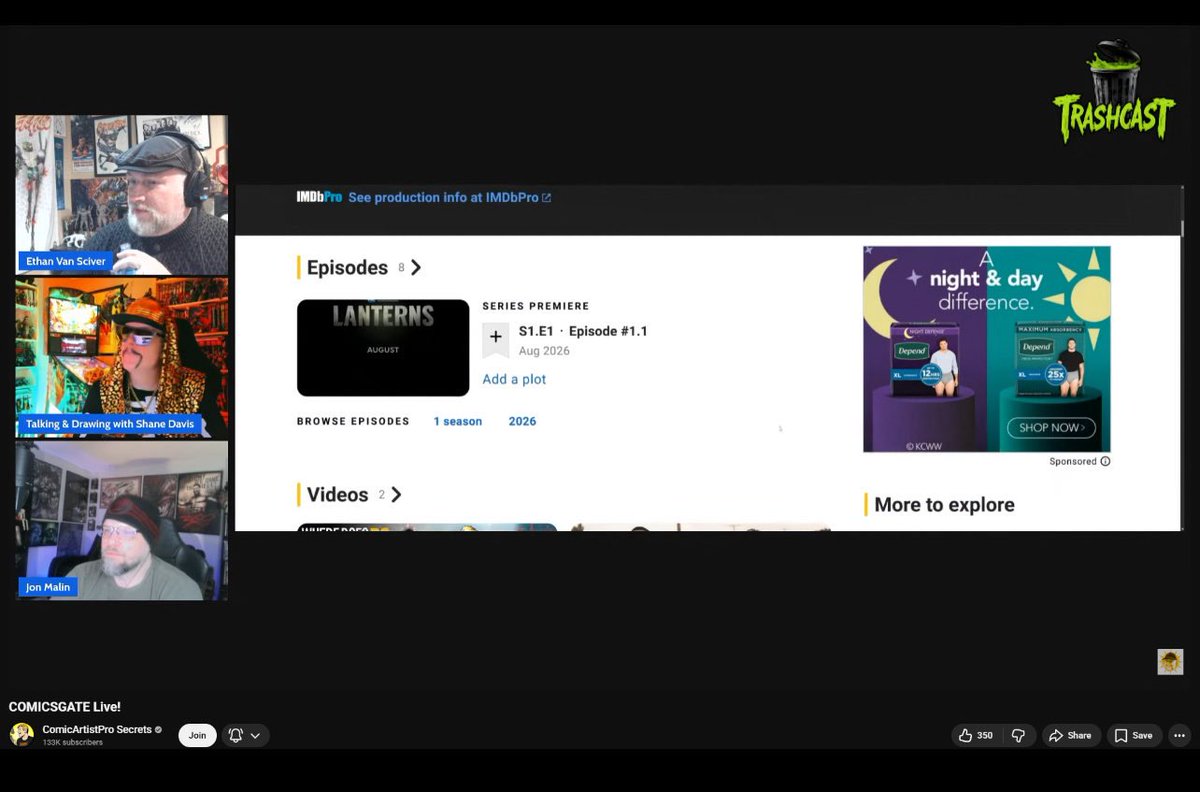Viewport: 1200px width, 792px height.
Task: Add episode S1.E1 to watchlist plus icon
Action: 495,338
